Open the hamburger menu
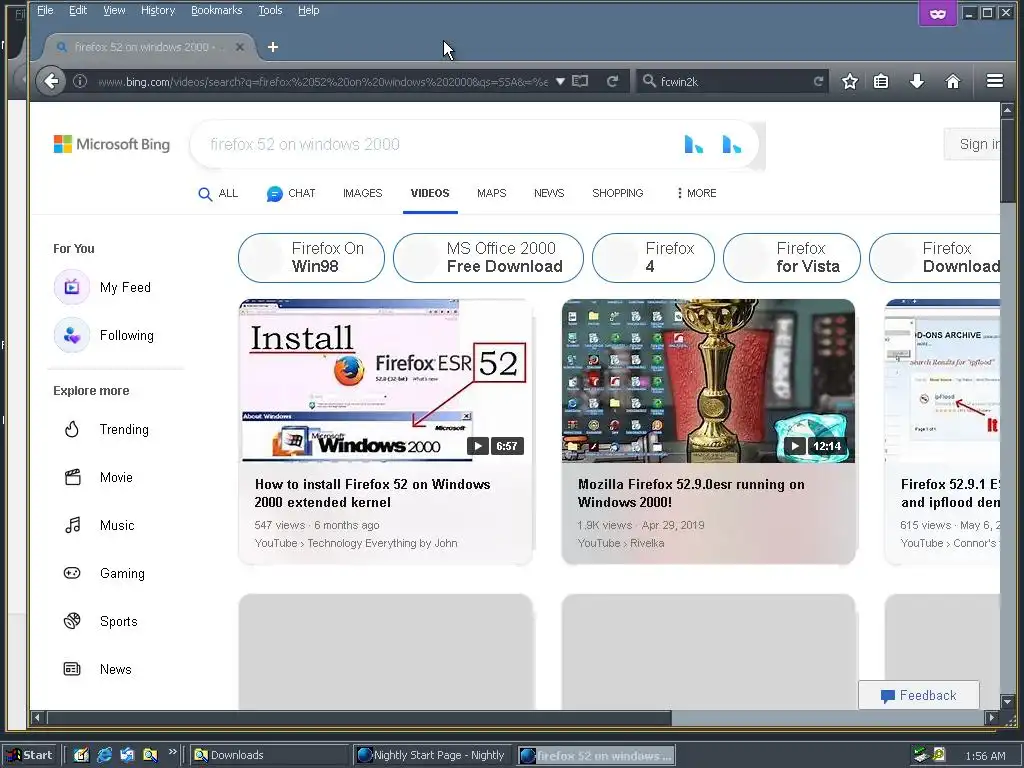The width and height of the screenshot is (1024, 768). point(995,81)
